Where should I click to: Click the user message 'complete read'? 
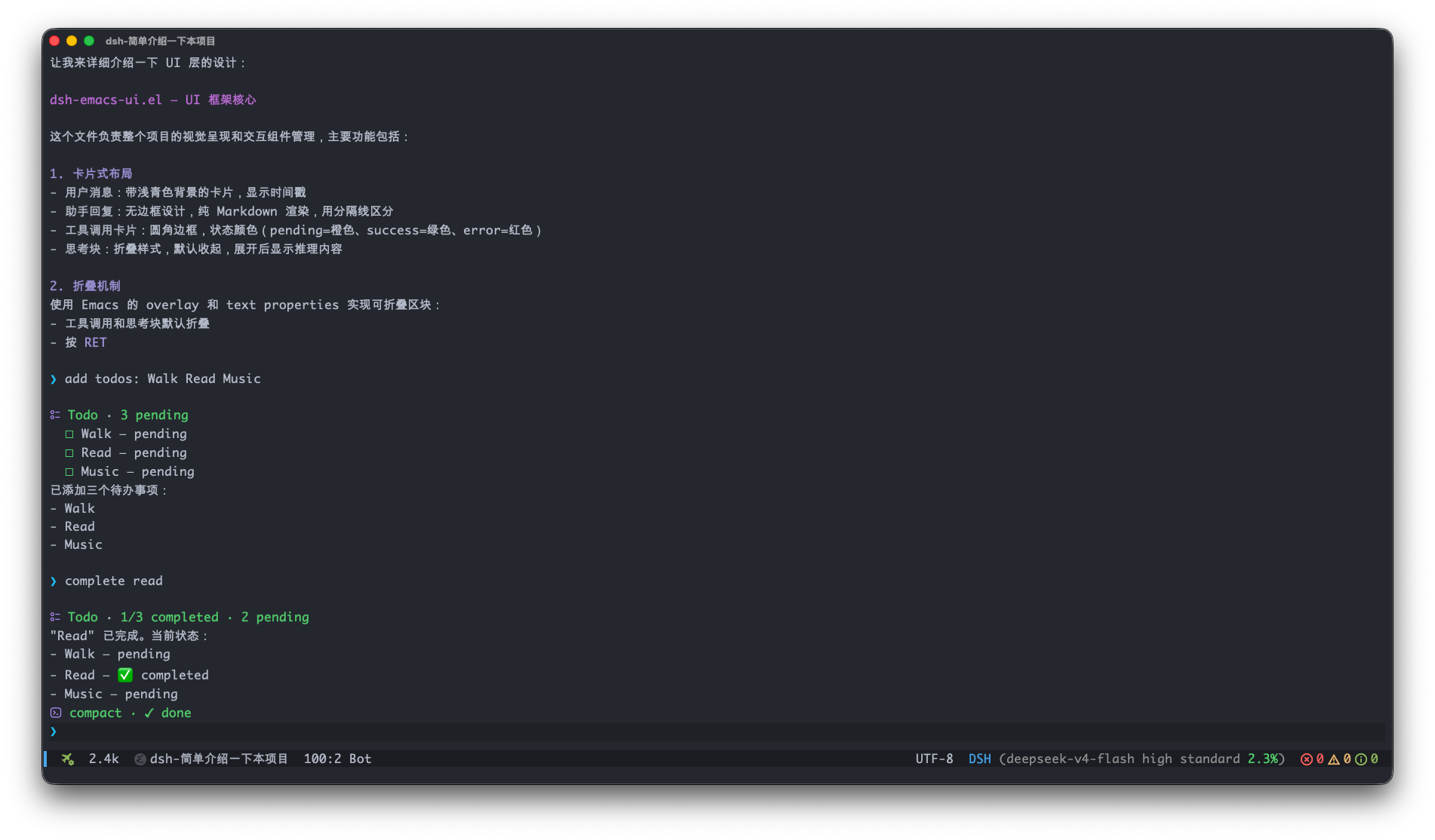pos(114,581)
